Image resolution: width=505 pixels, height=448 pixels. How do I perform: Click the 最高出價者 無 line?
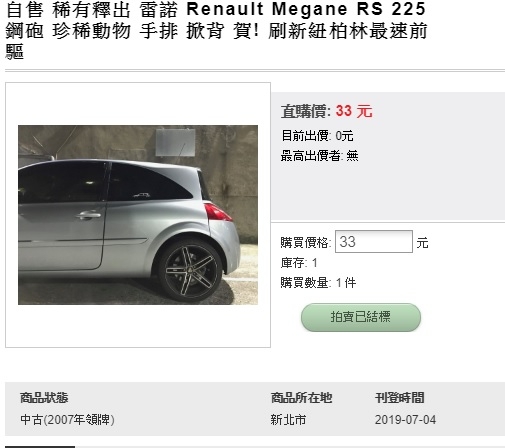click(x=319, y=156)
